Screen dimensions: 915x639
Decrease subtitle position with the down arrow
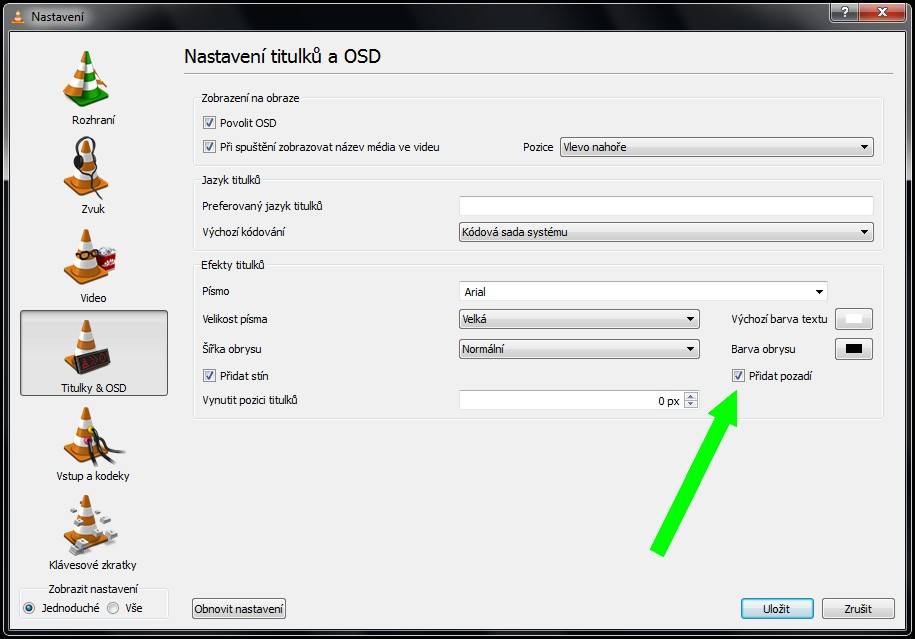(691, 404)
